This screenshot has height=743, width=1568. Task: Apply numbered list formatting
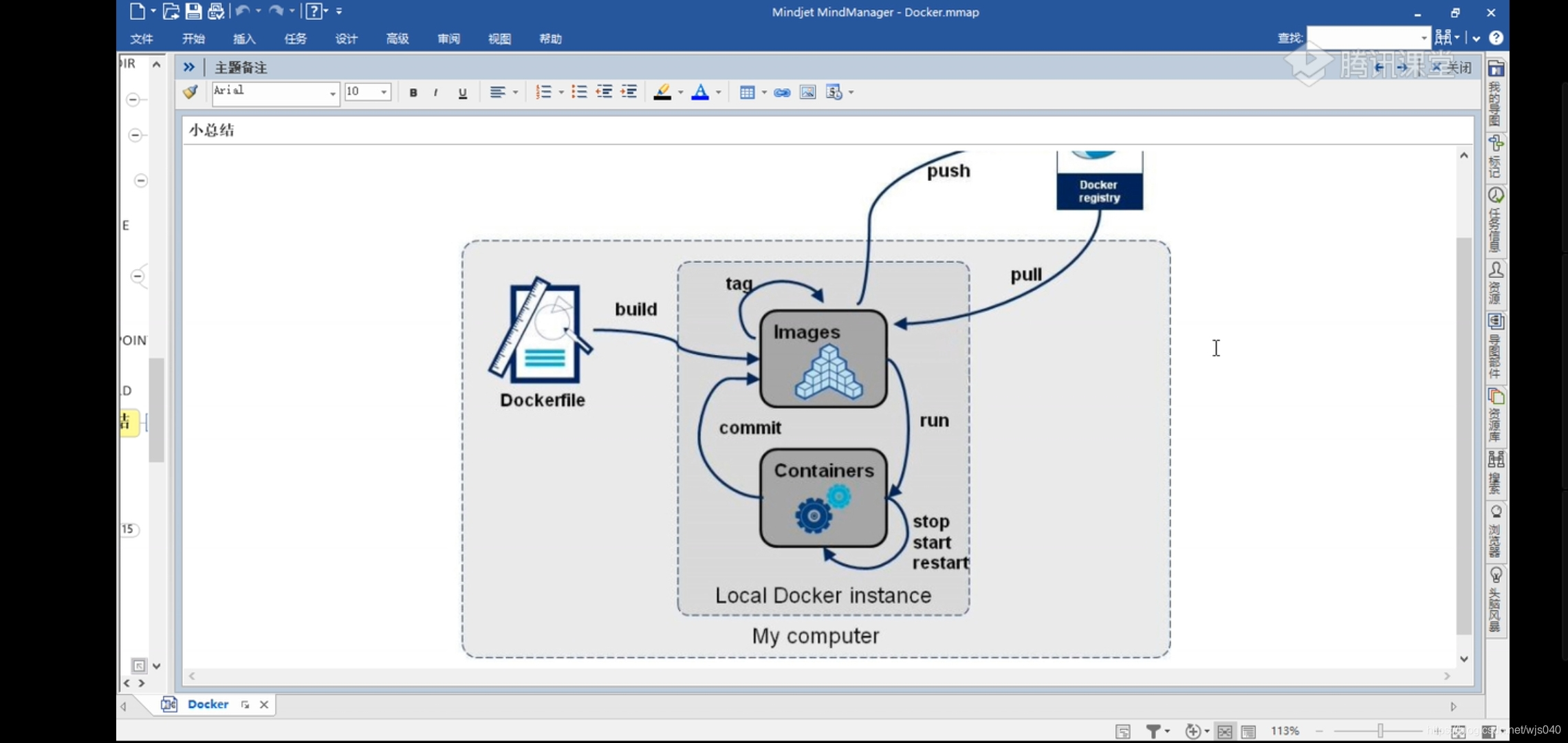(543, 92)
